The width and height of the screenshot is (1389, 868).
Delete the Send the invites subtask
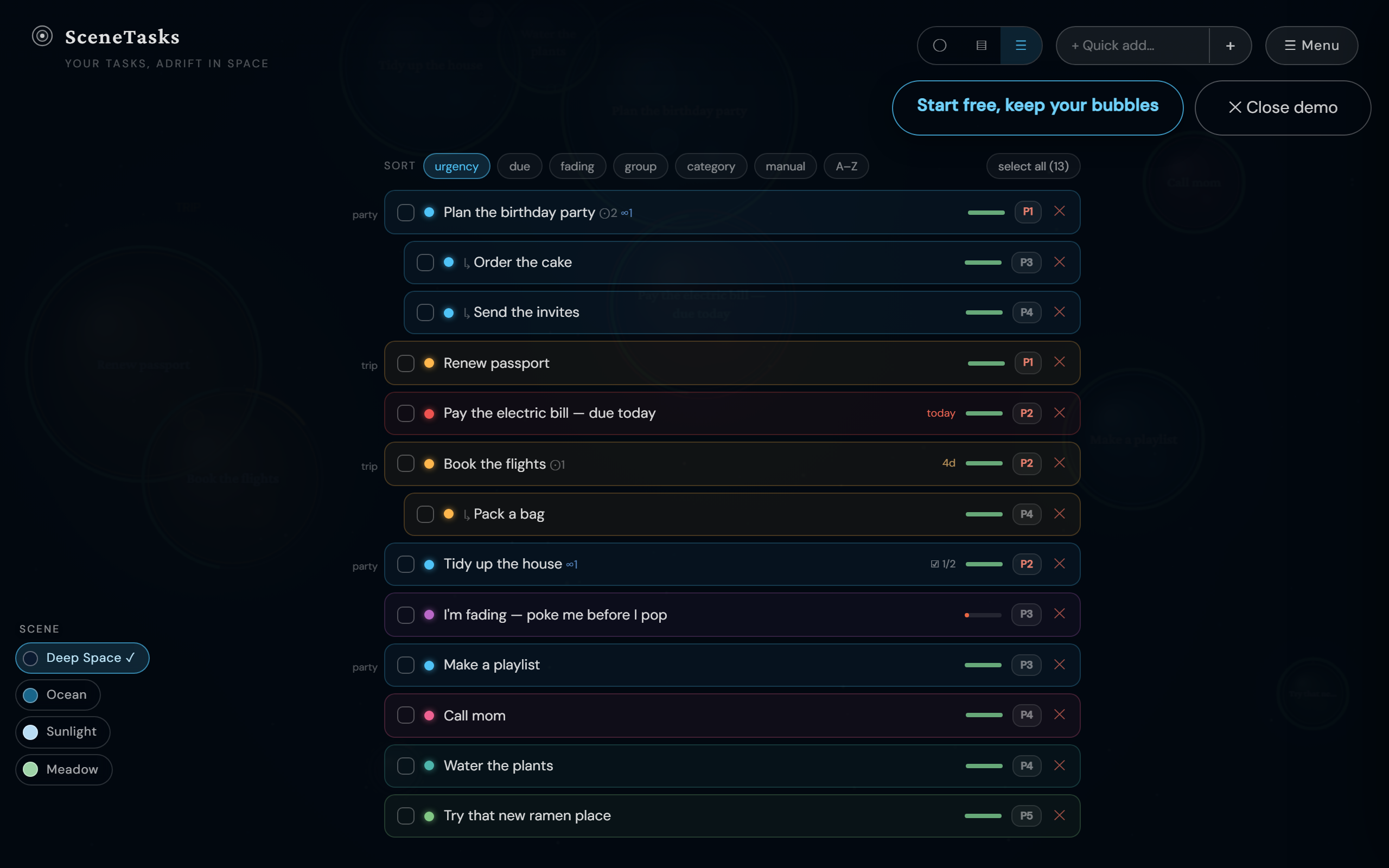point(1060,312)
